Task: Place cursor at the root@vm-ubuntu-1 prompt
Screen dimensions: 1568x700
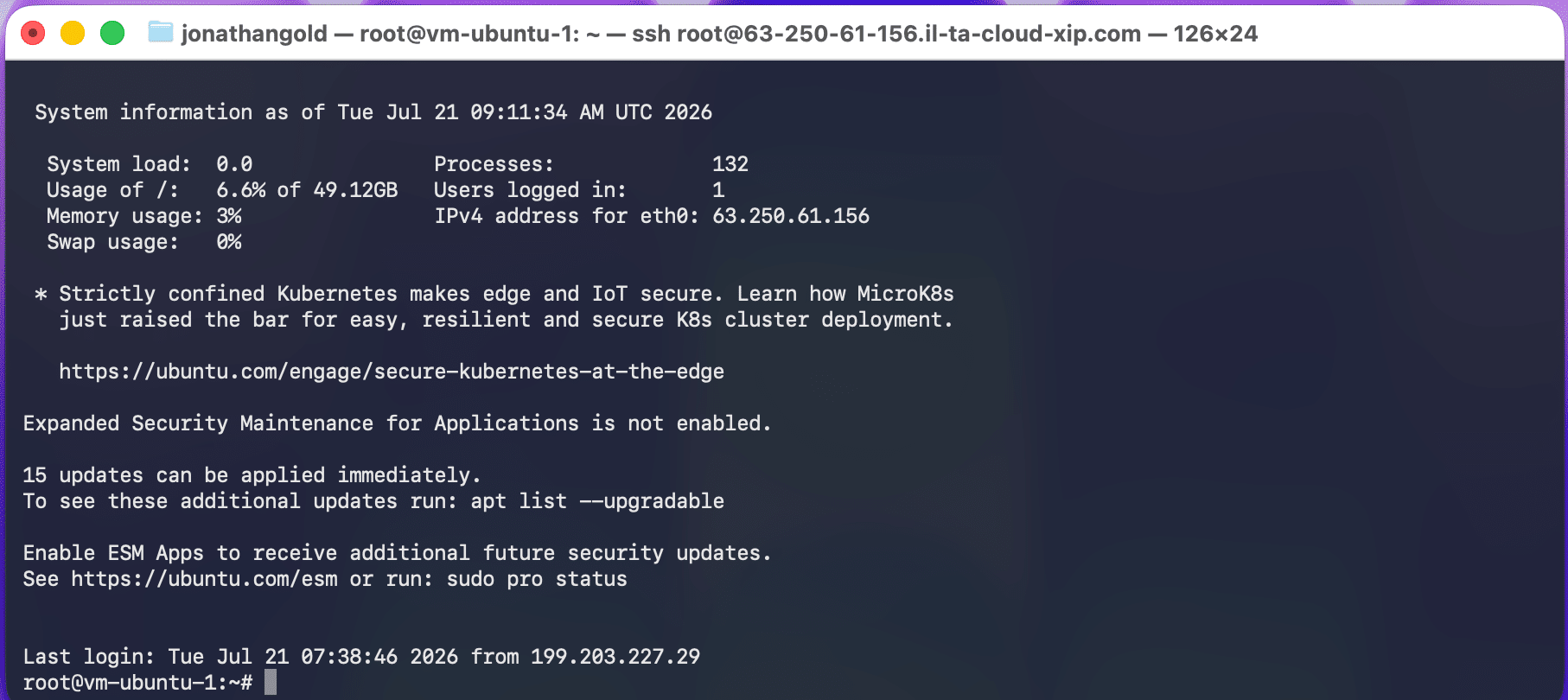Action: pyautogui.click(x=137, y=683)
